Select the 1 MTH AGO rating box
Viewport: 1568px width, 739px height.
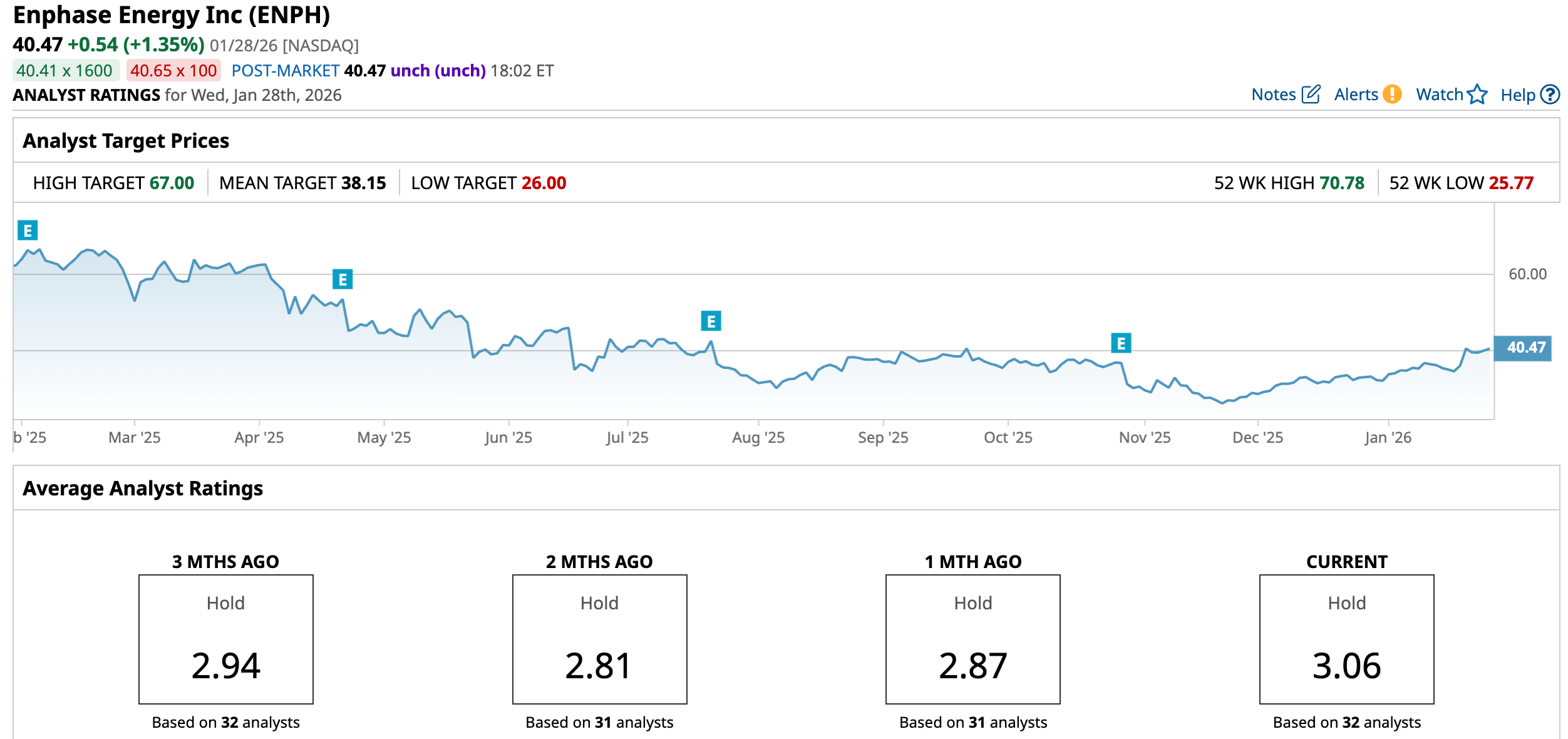[x=972, y=639]
